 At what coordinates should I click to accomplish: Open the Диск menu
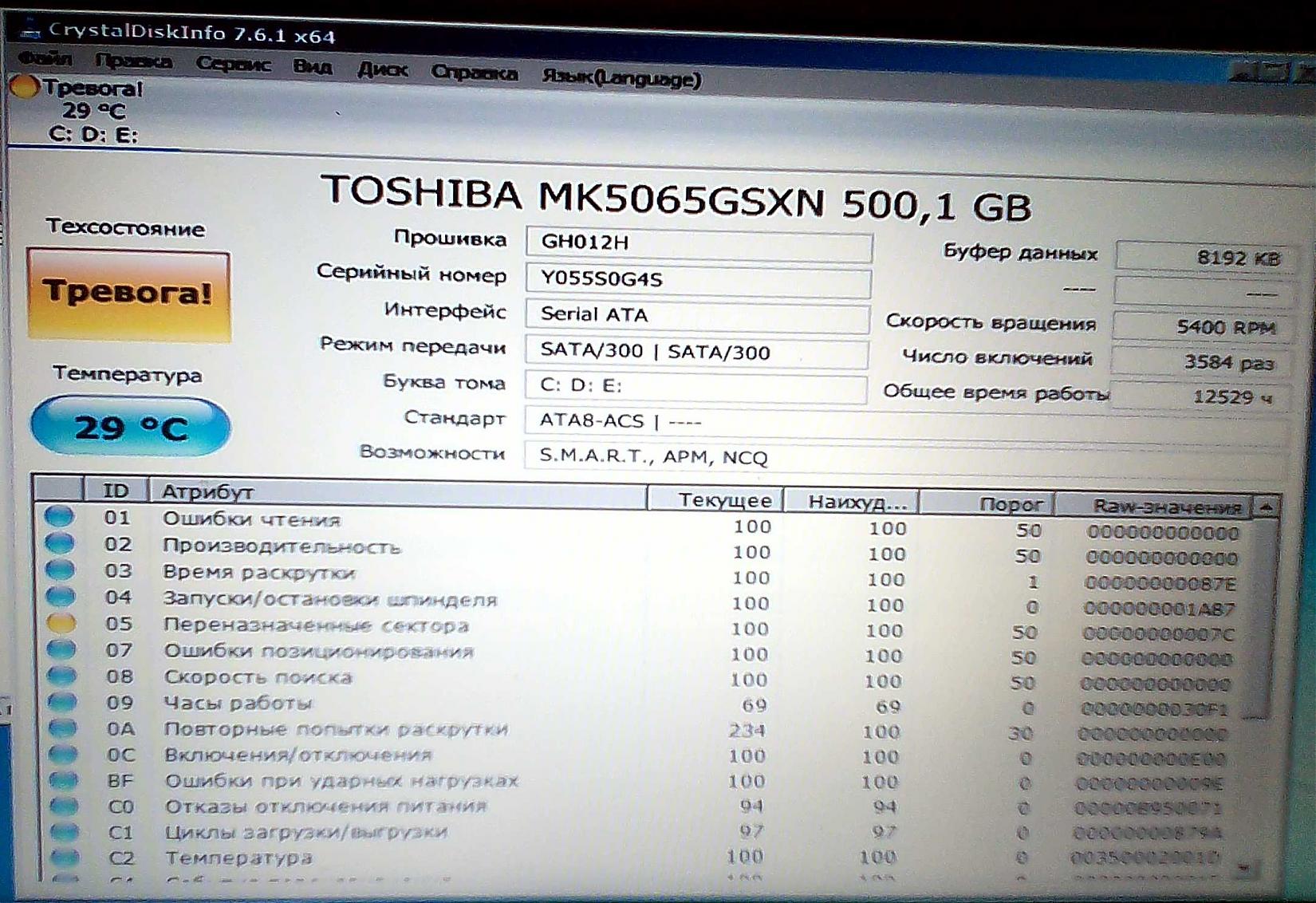(x=382, y=69)
